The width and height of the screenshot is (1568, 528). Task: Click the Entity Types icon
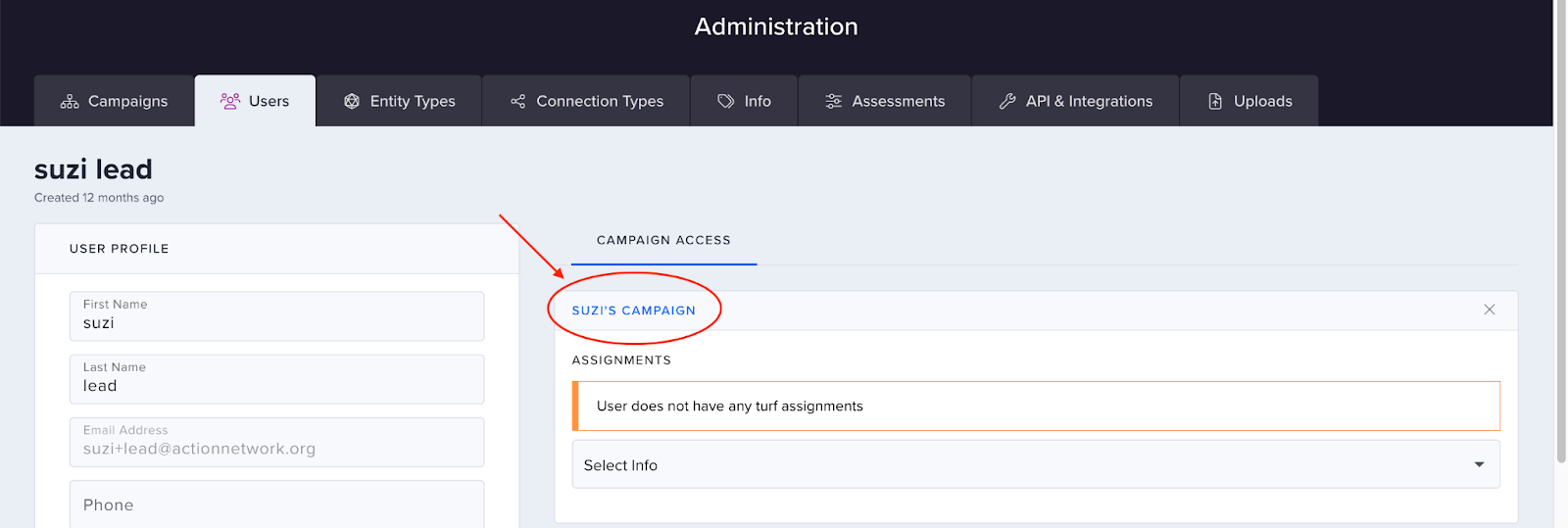(352, 102)
